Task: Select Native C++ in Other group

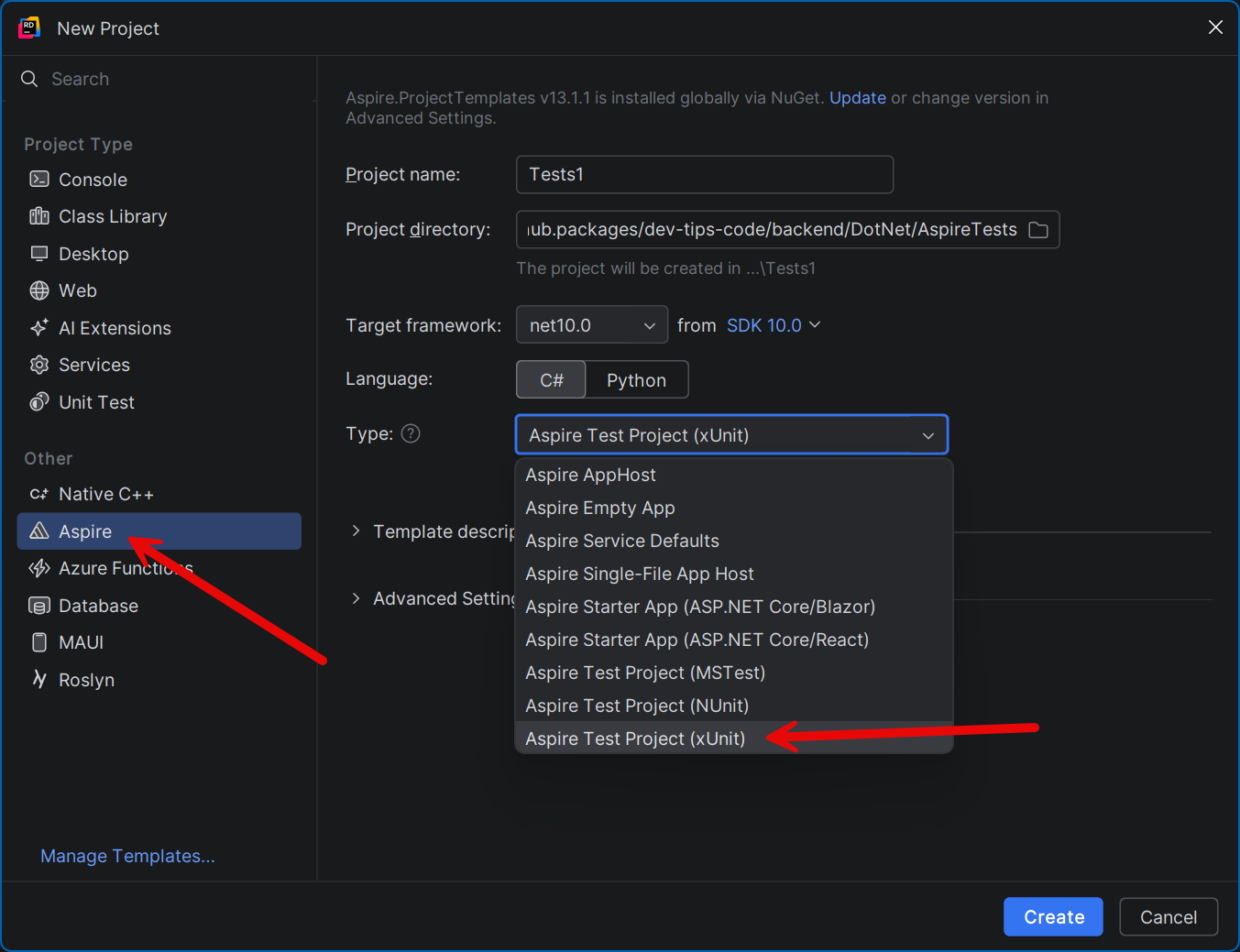Action: tap(159, 494)
